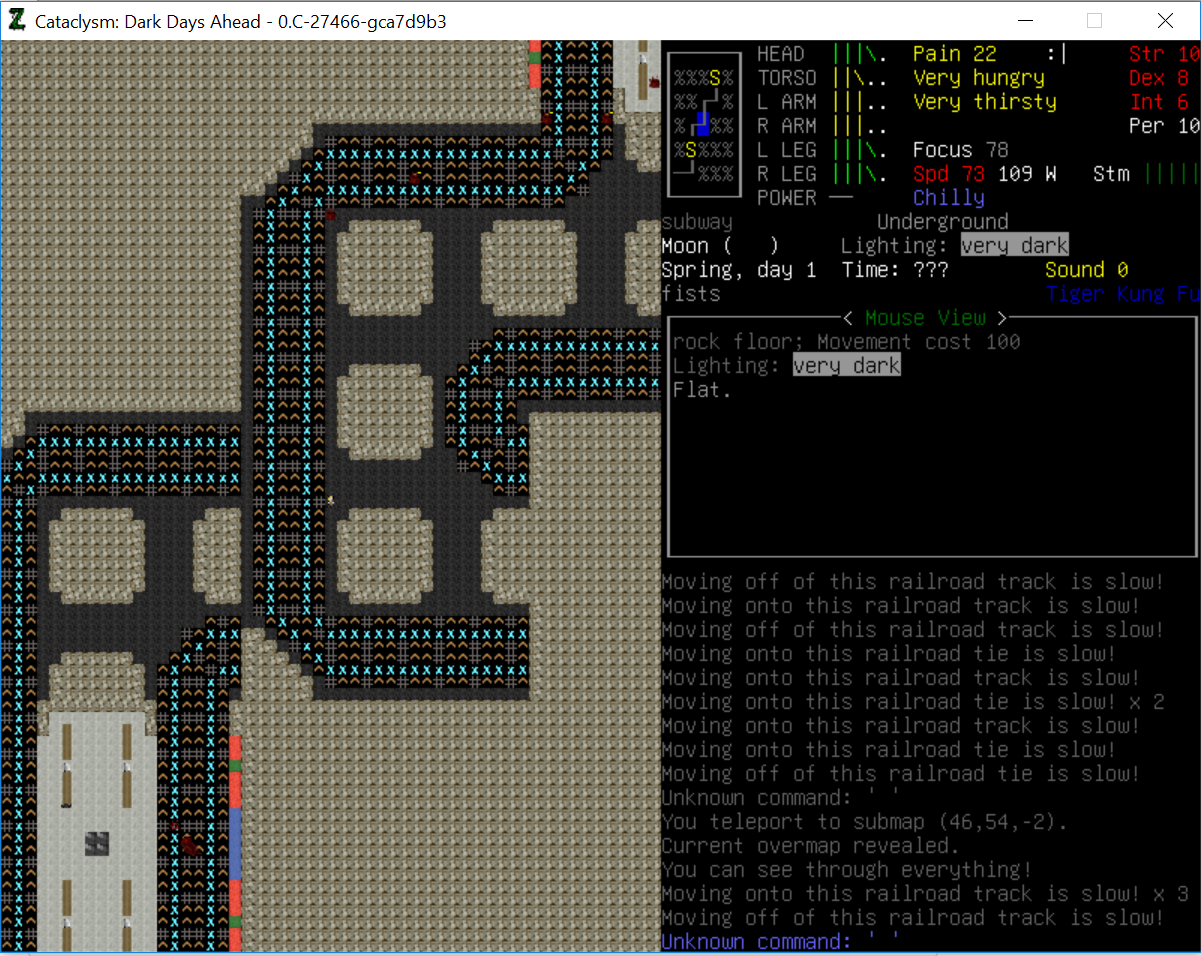1201x956 pixels.
Task: Click the R LEG body part label
Action: point(787,174)
